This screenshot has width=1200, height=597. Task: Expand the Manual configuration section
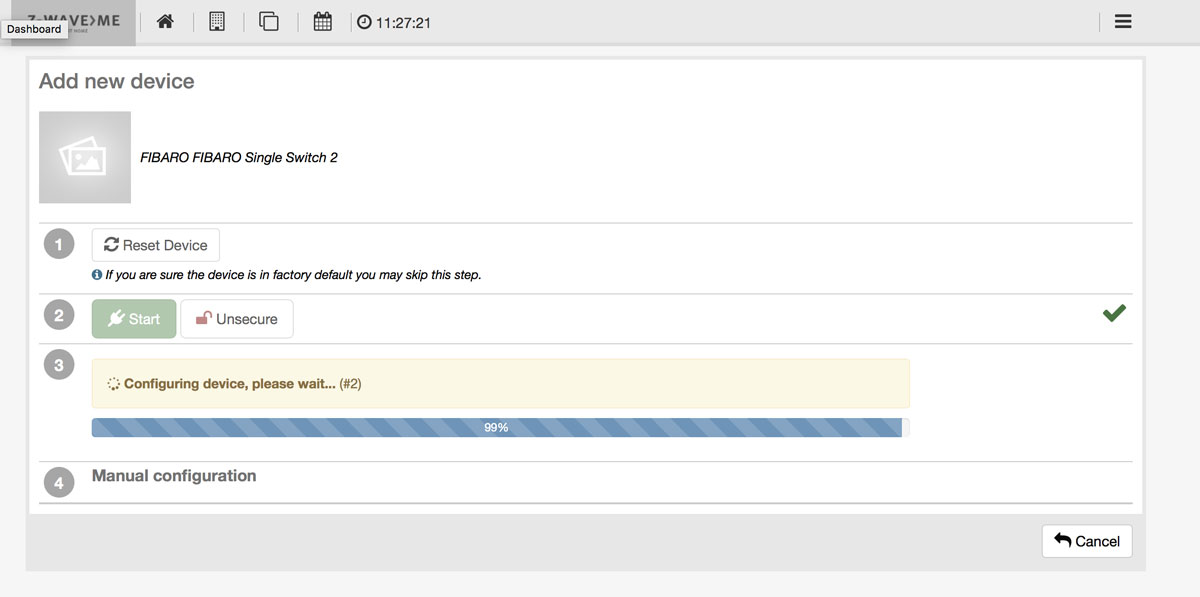174,476
